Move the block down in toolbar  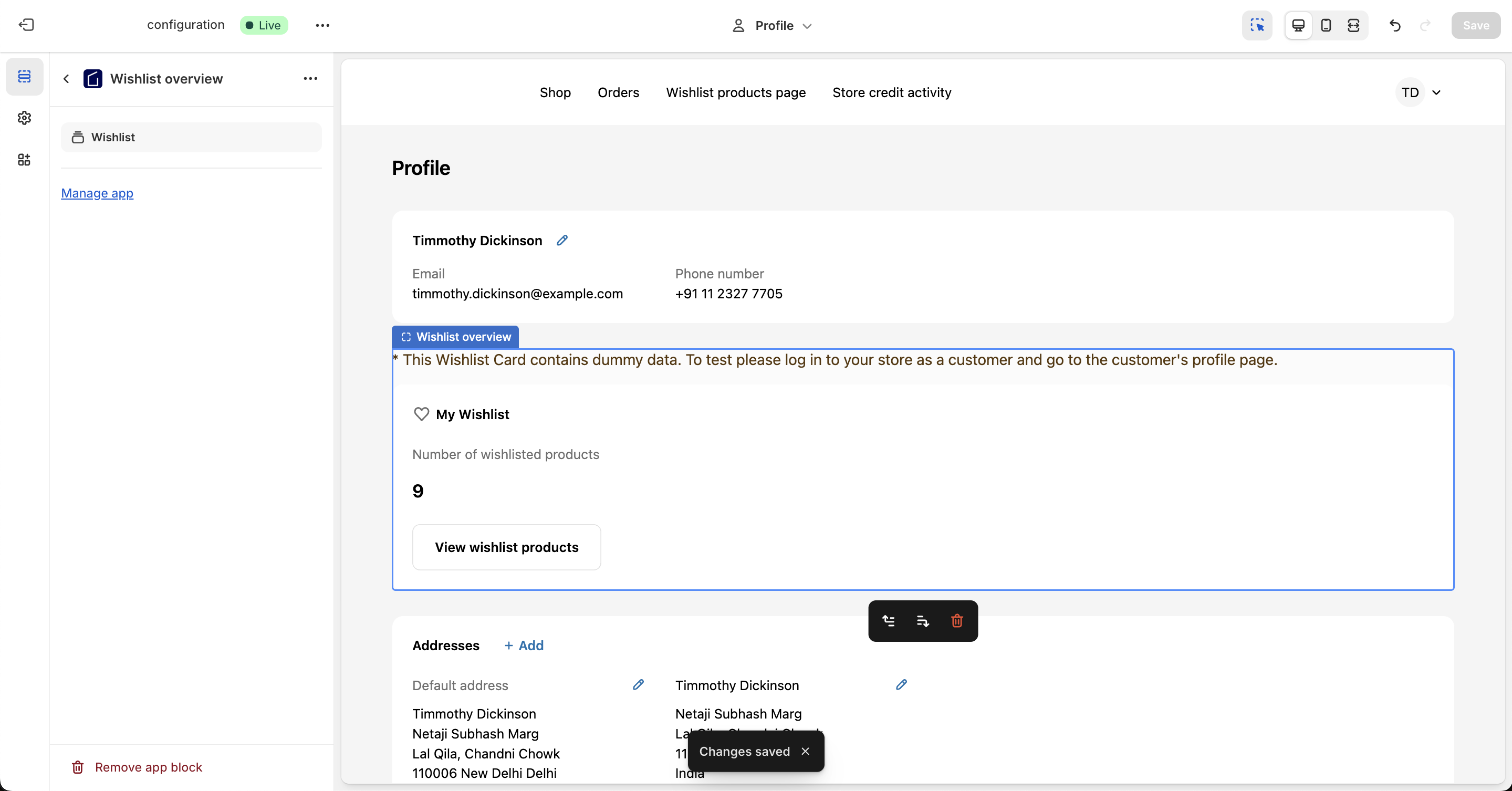tap(923, 621)
